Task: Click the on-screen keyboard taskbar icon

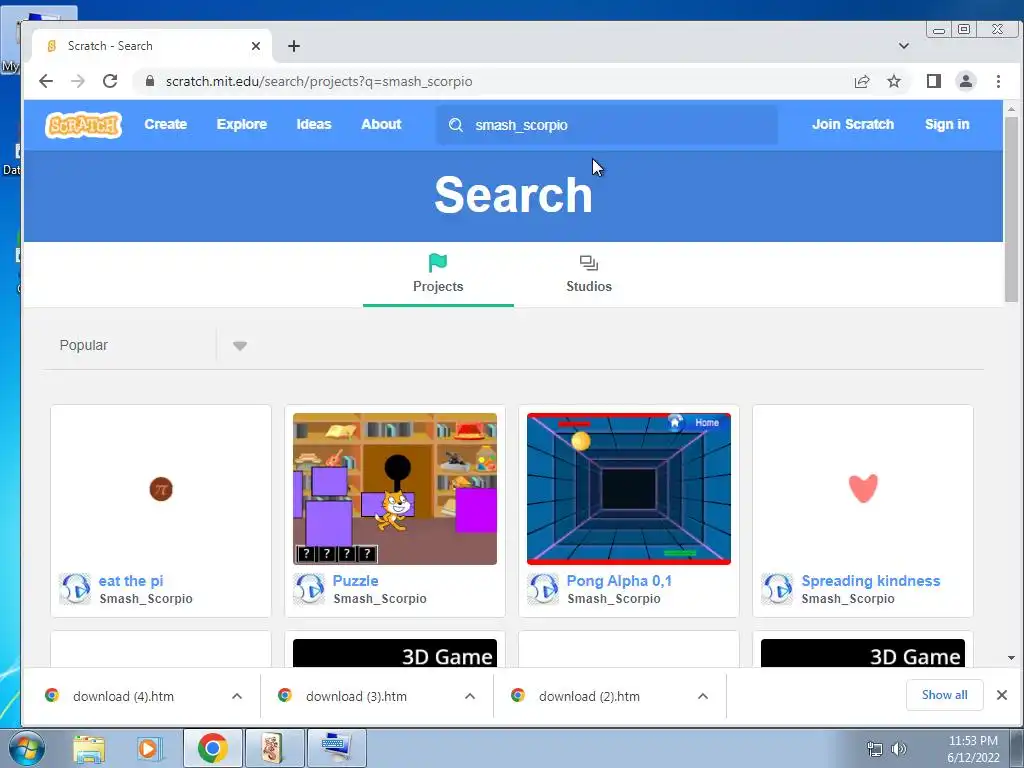Action: [x=336, y=748]
